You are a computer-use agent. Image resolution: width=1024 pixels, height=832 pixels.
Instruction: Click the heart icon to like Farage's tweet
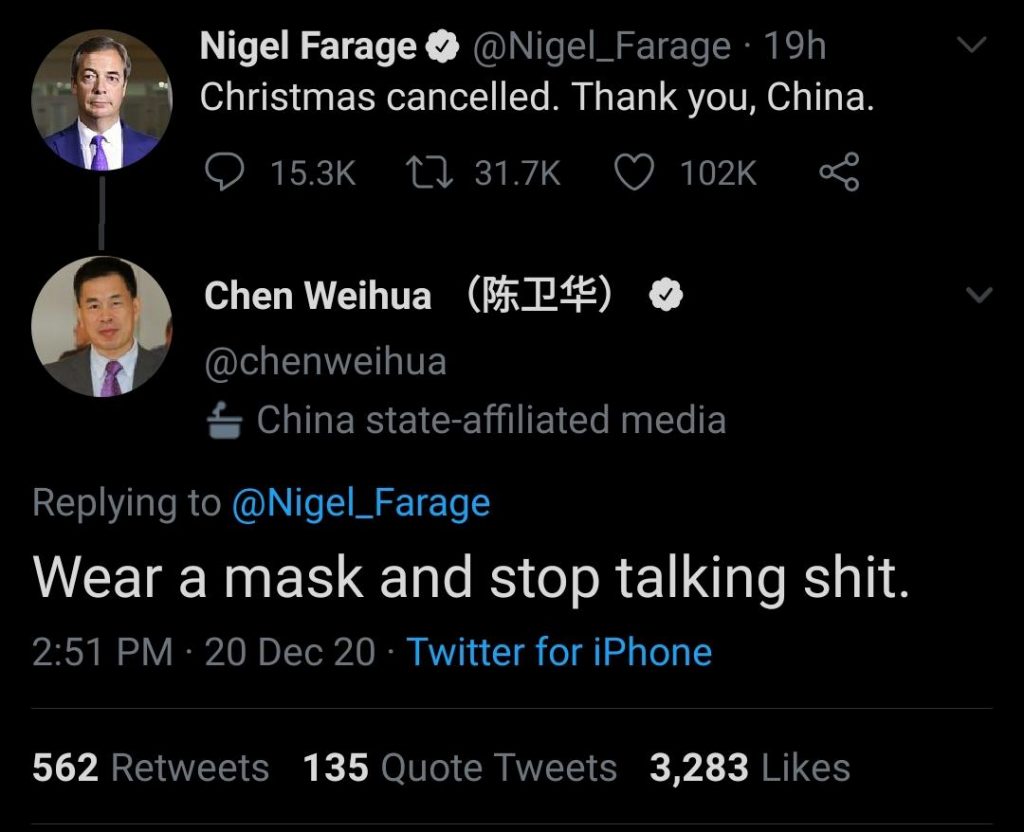(635, 171)
